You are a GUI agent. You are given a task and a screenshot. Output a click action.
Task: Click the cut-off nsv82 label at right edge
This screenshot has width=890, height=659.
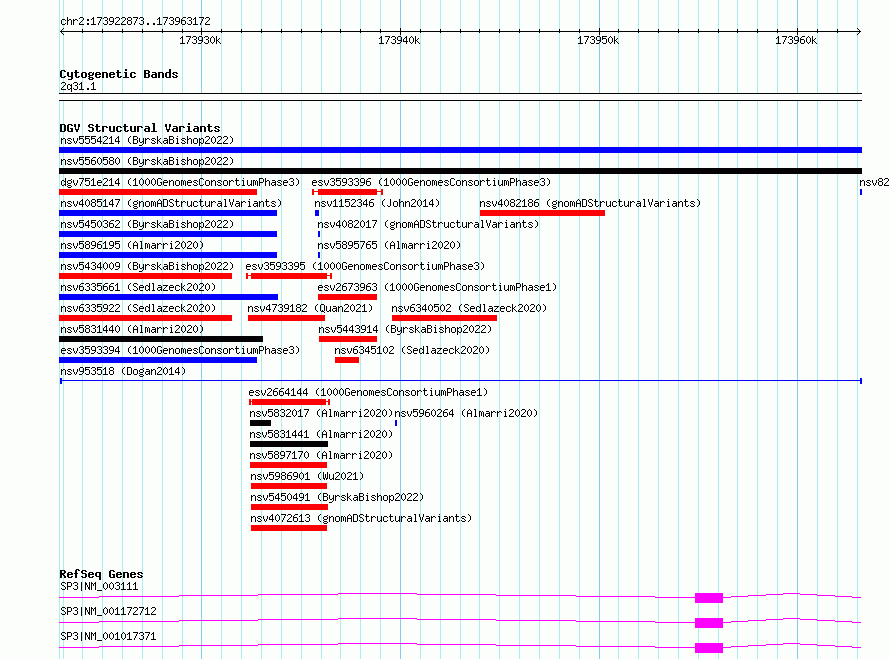coord(874,182)
